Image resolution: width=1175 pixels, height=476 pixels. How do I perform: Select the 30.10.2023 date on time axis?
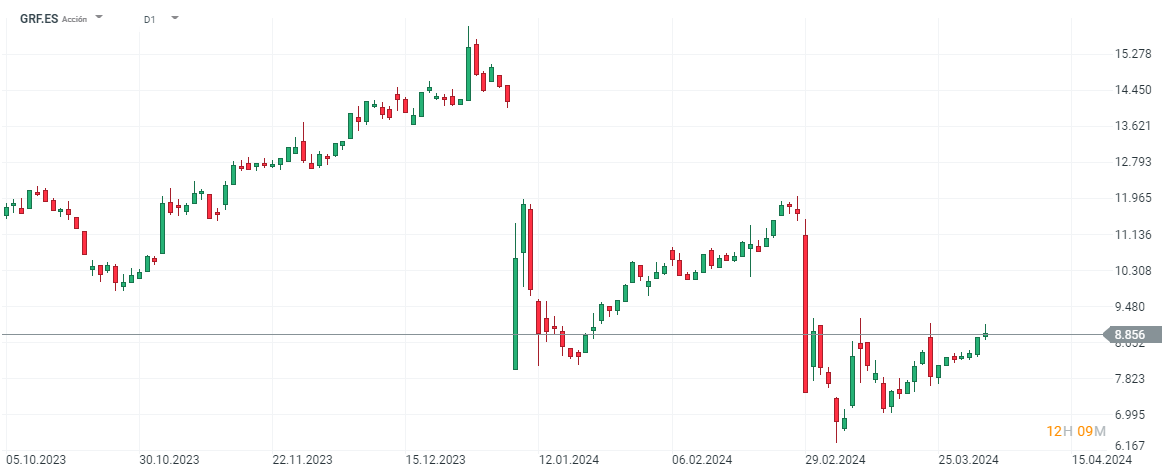[169, 460]
